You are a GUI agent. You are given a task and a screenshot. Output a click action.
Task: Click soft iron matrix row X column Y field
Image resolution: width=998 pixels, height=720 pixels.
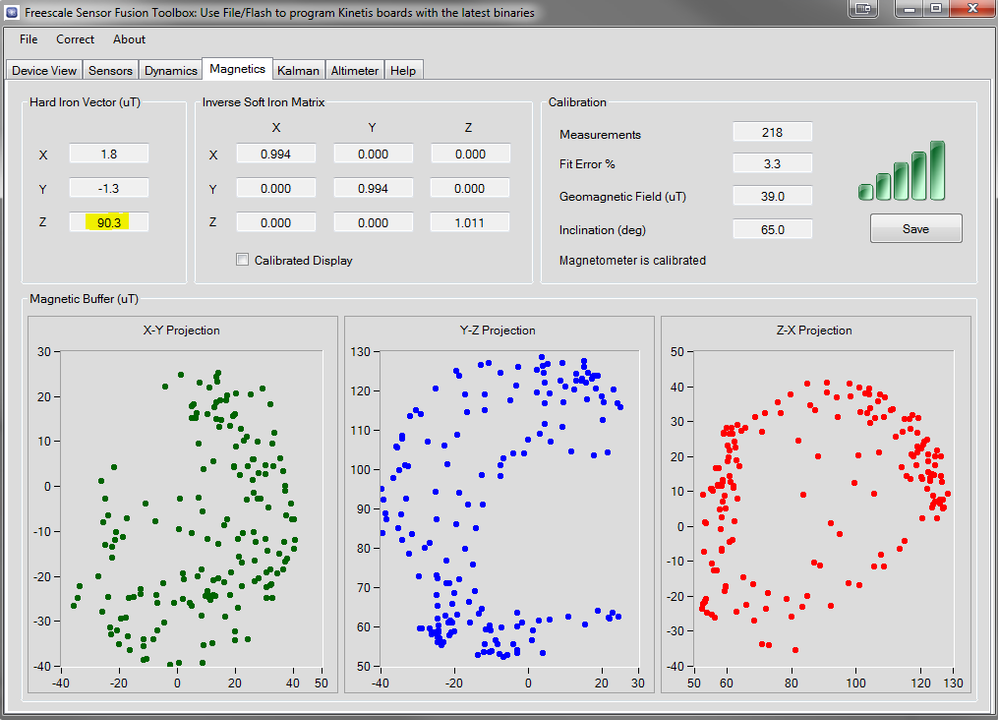coord(373,154)
